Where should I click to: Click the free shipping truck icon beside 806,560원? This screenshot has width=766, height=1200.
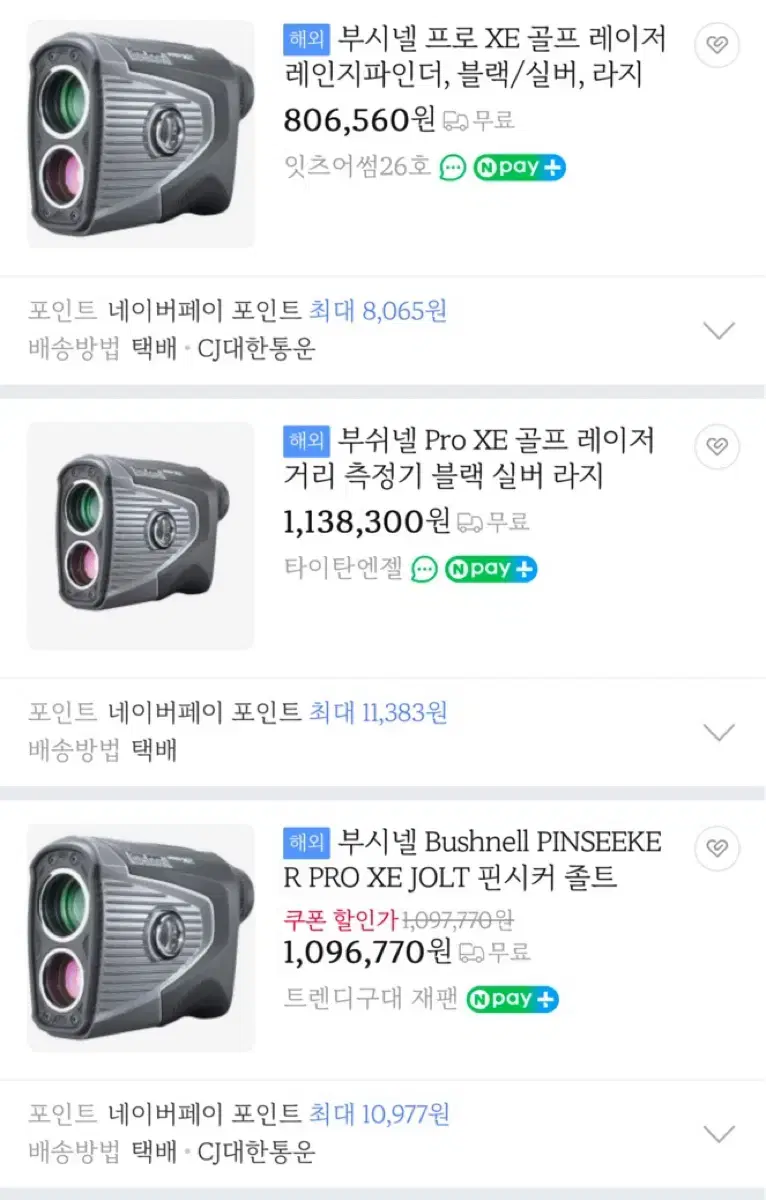[455, 121]
